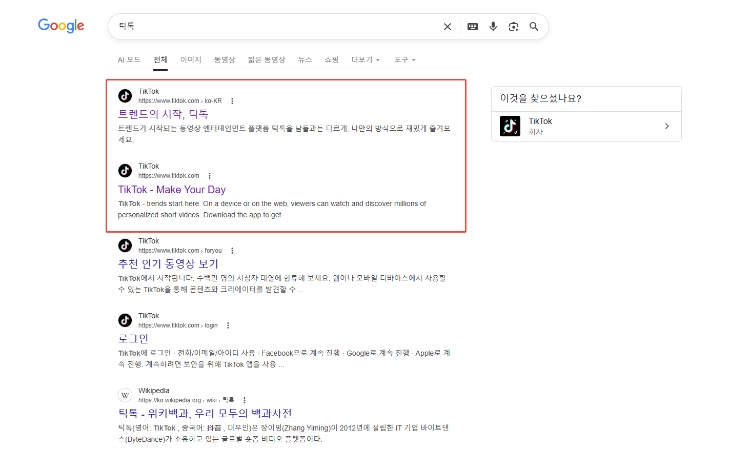
Task: Click the tiktok.com › foryou URL text
Action: point(180,251)
